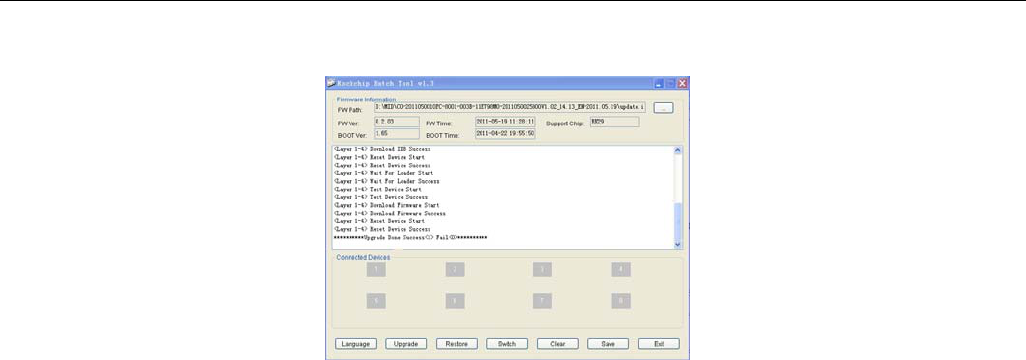The image size is (1026, 360).
Task: Select connected device slot 3
Action: (x=542, y=269)
